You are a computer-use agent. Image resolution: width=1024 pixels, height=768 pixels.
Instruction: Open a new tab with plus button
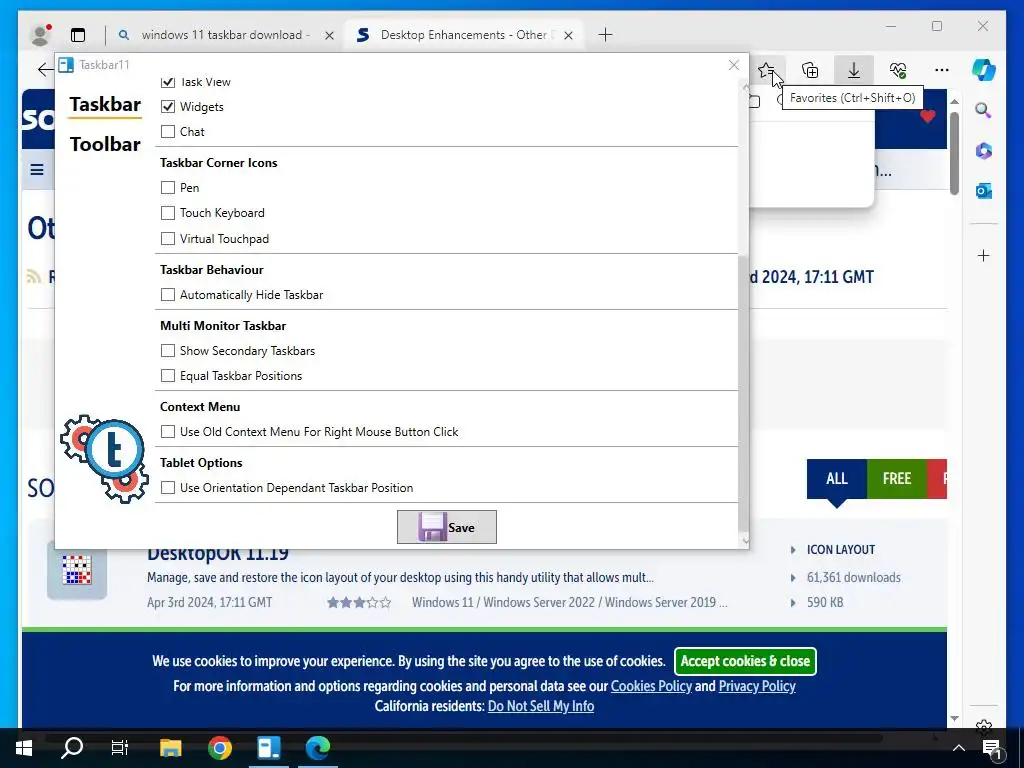605,35
